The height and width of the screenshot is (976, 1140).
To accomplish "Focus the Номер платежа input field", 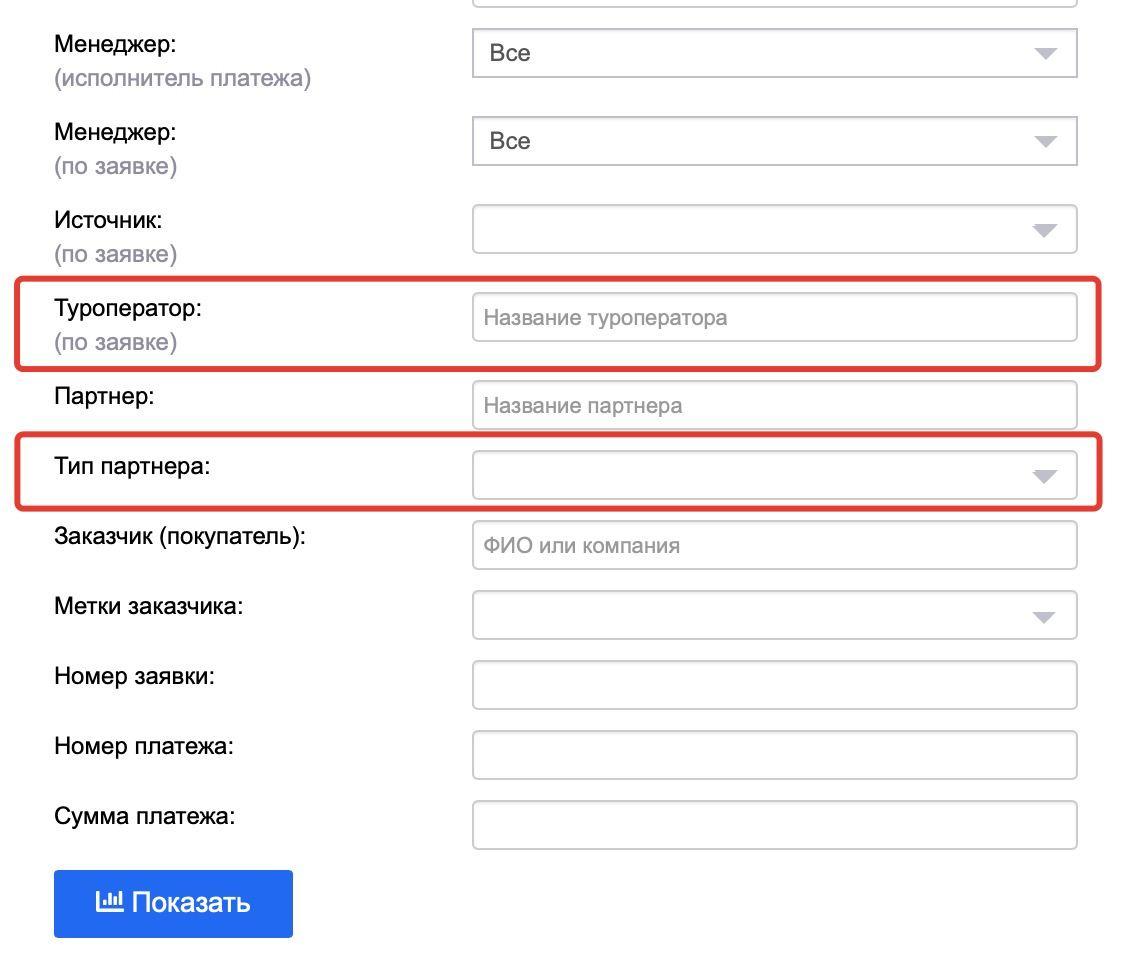I will click(x=773, y=755).
